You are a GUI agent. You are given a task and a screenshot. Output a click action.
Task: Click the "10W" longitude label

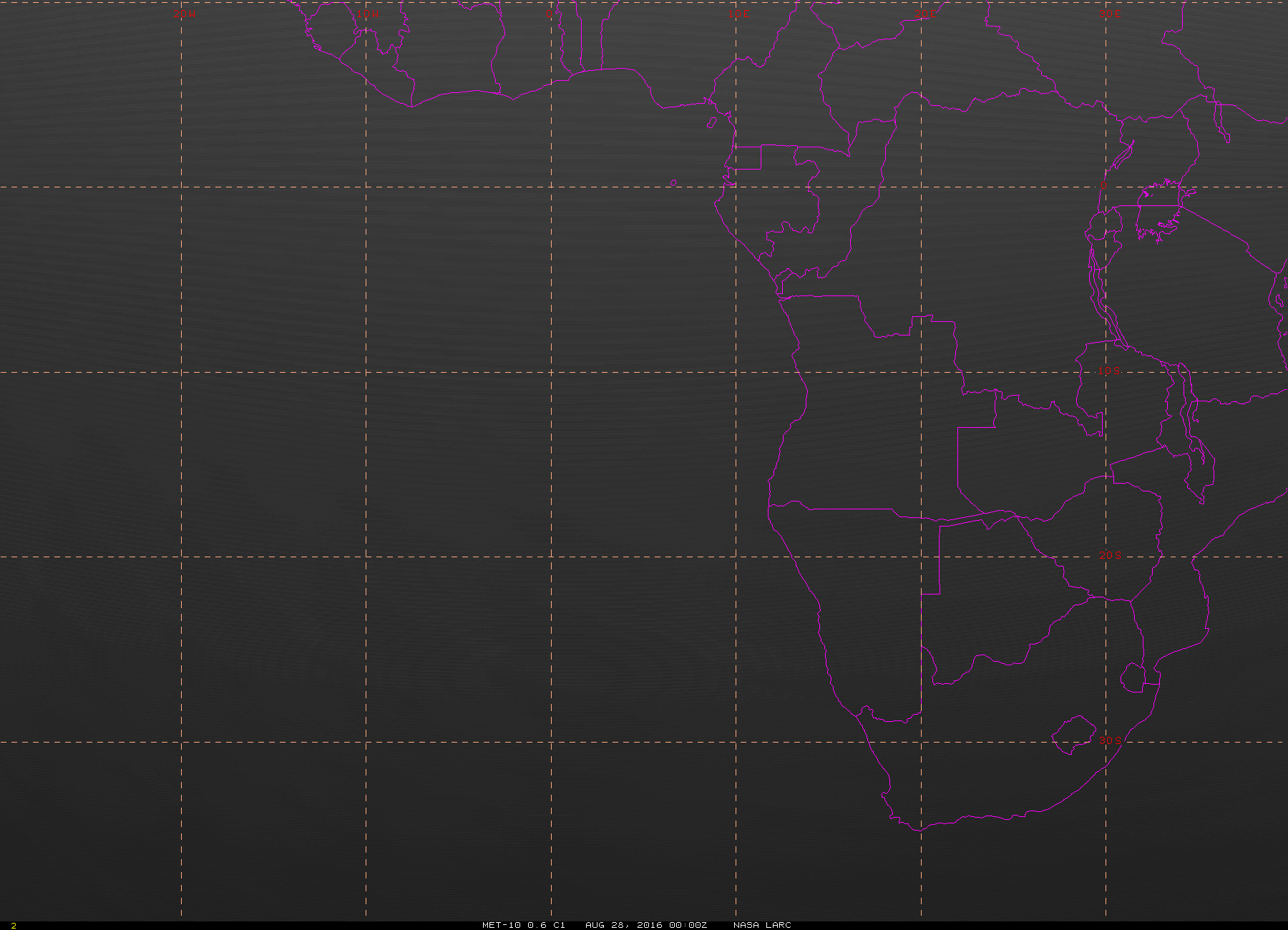point(368,14)
